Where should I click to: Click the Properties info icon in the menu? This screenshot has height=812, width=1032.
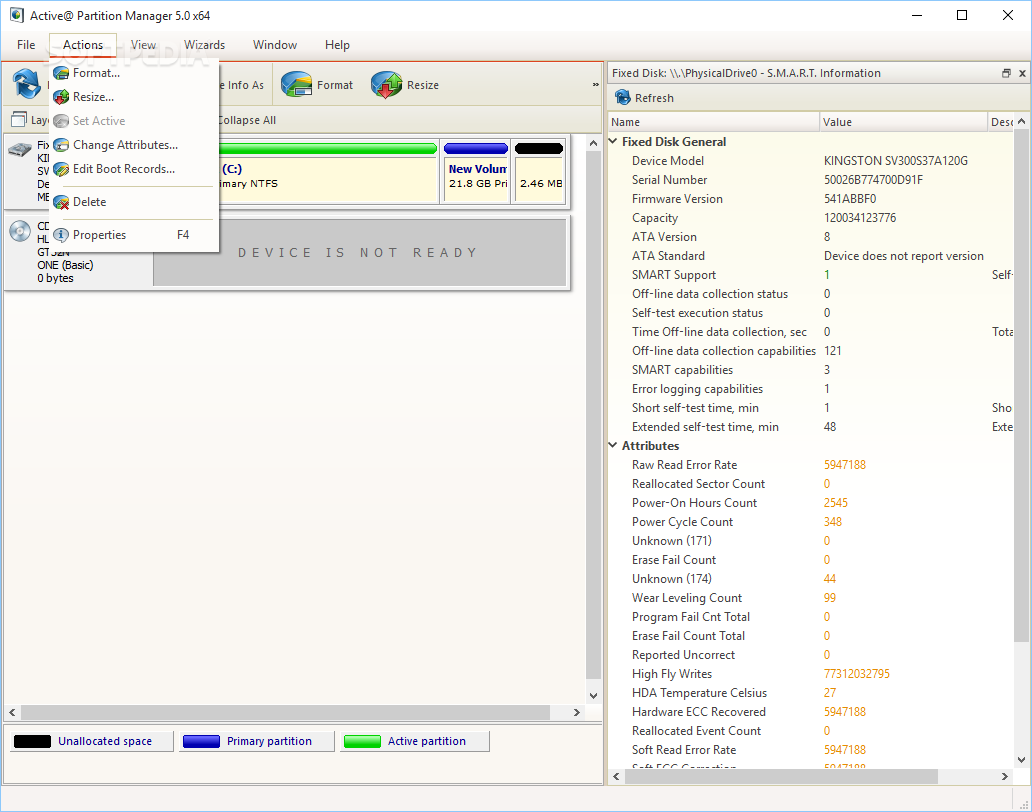click(x=61, y=235)
